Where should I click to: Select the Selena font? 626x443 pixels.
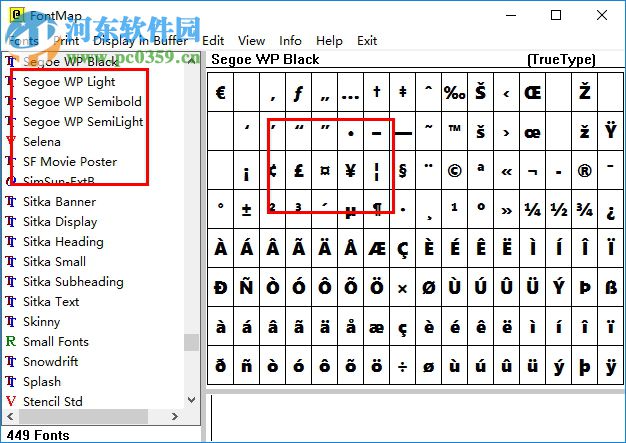pos(42,141)
